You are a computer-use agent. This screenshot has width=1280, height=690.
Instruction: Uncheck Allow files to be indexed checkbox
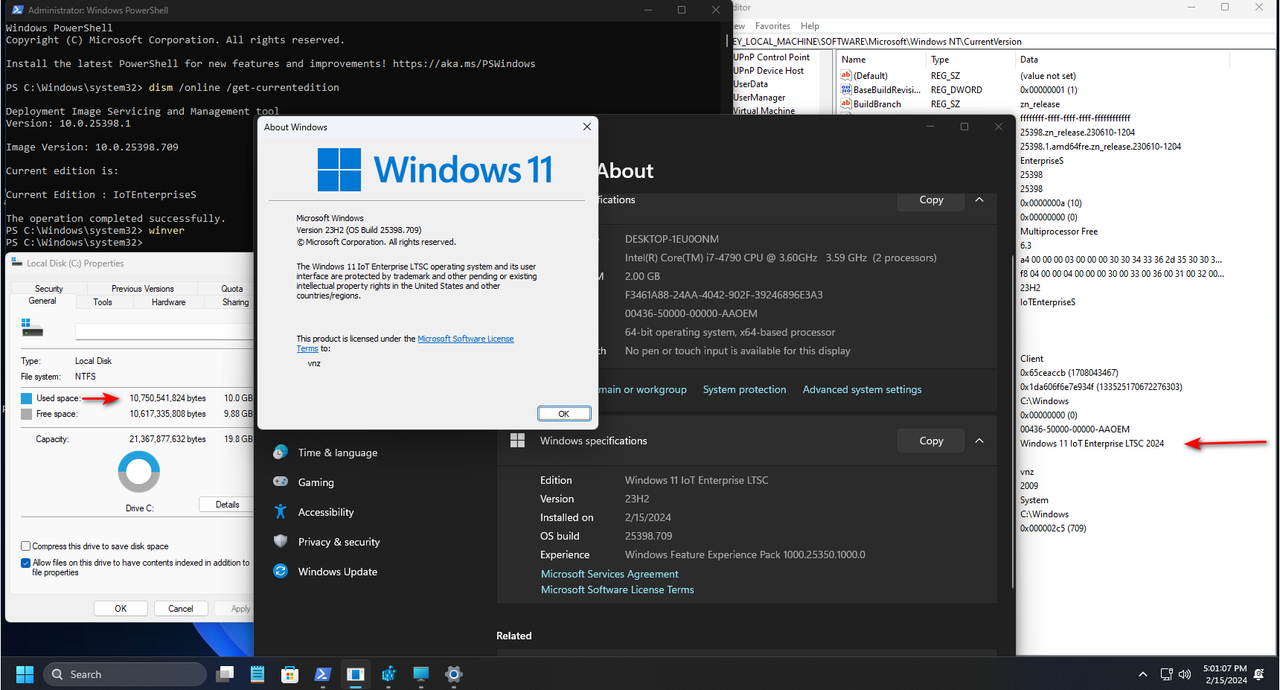pyautogui.click(x=26, y=562)
